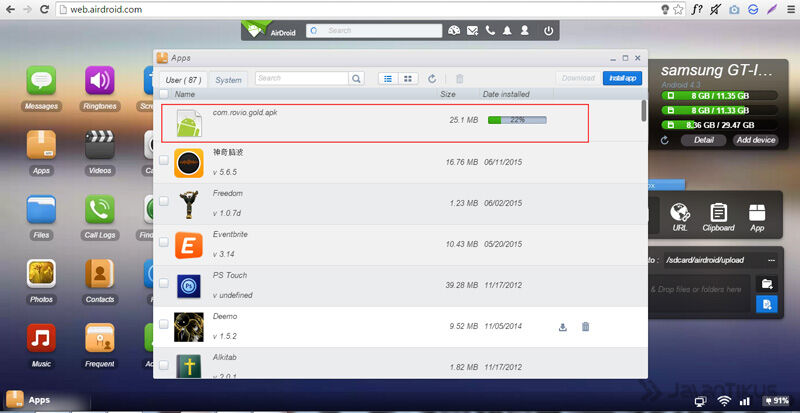Click the Add device button
Image resolution: width=800 pixels, height=413 pixels.
click(756, 140)
